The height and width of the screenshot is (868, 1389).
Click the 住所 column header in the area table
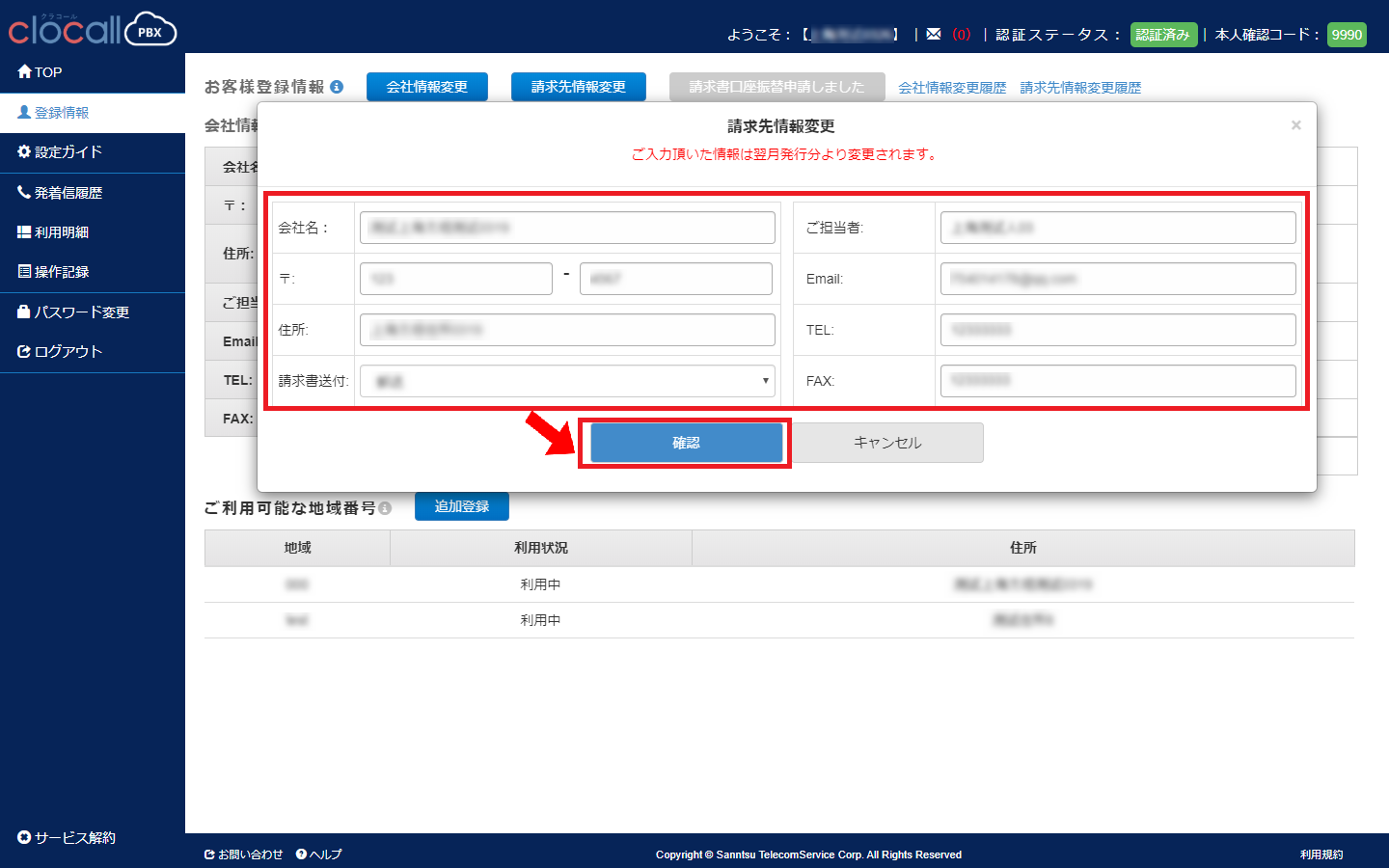tap(1023, 548)
